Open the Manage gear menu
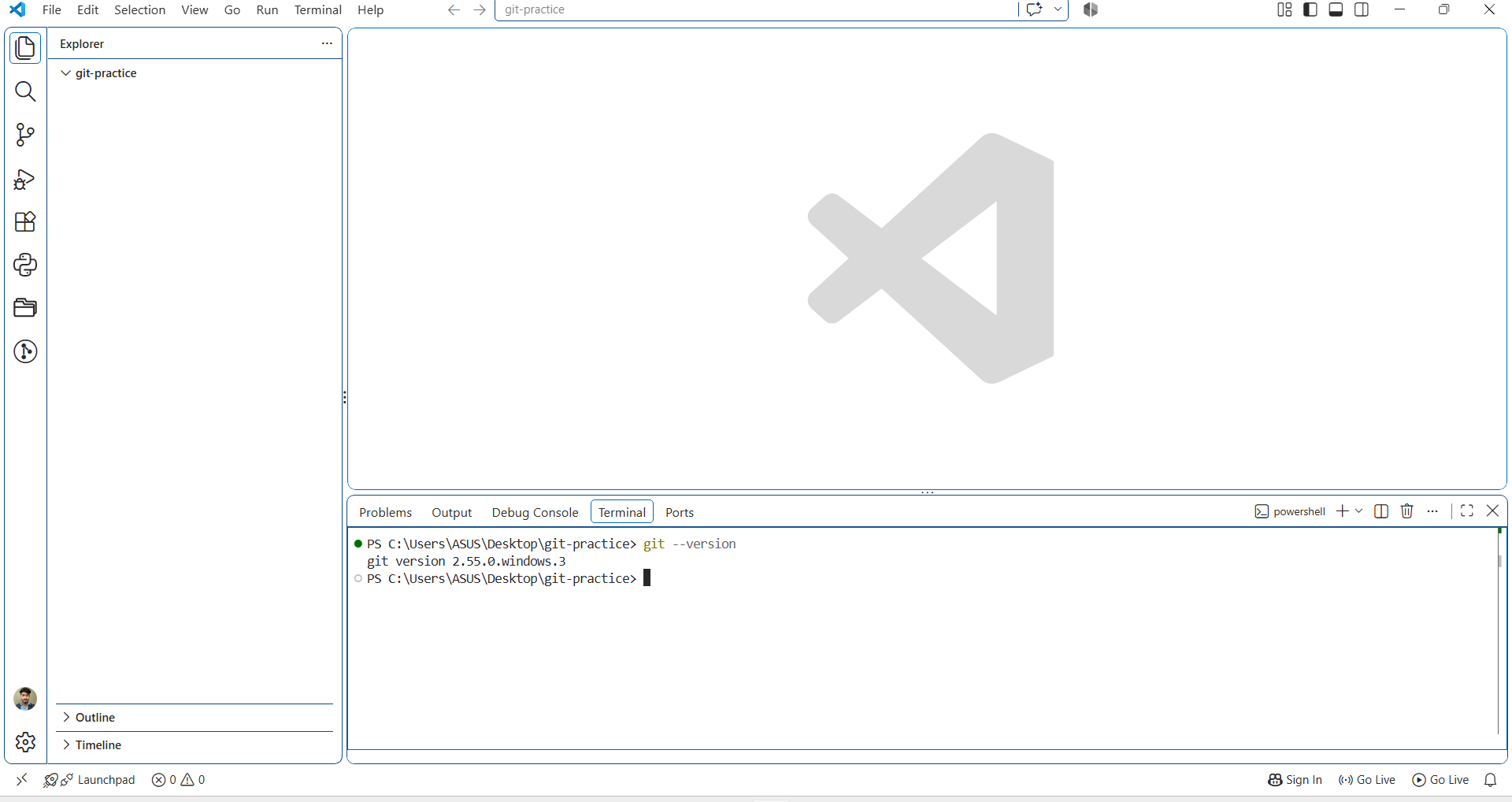This screenshot has width=1512, height=802. pyautogui.click(x=25, y=742)
